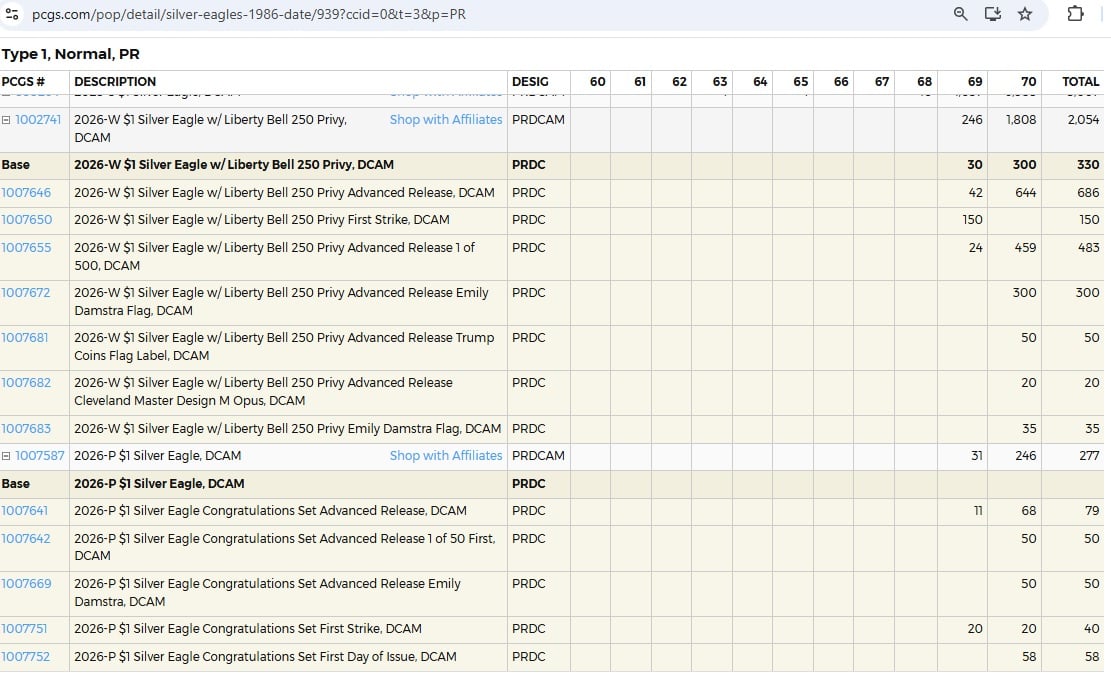
Task: Click the pcgs.com URL in address bar
Action: 249,14
